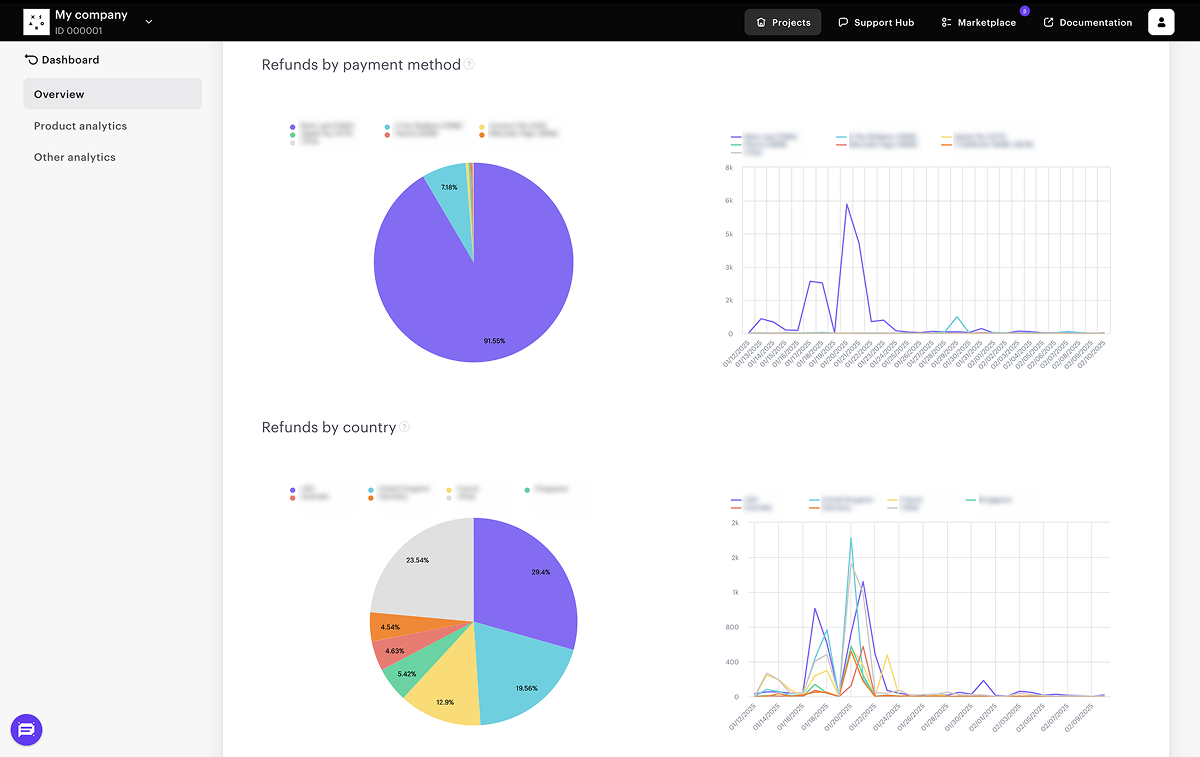Click the Marketplace notification badge
The image size is (1200, 757).
pos(1024,11)
